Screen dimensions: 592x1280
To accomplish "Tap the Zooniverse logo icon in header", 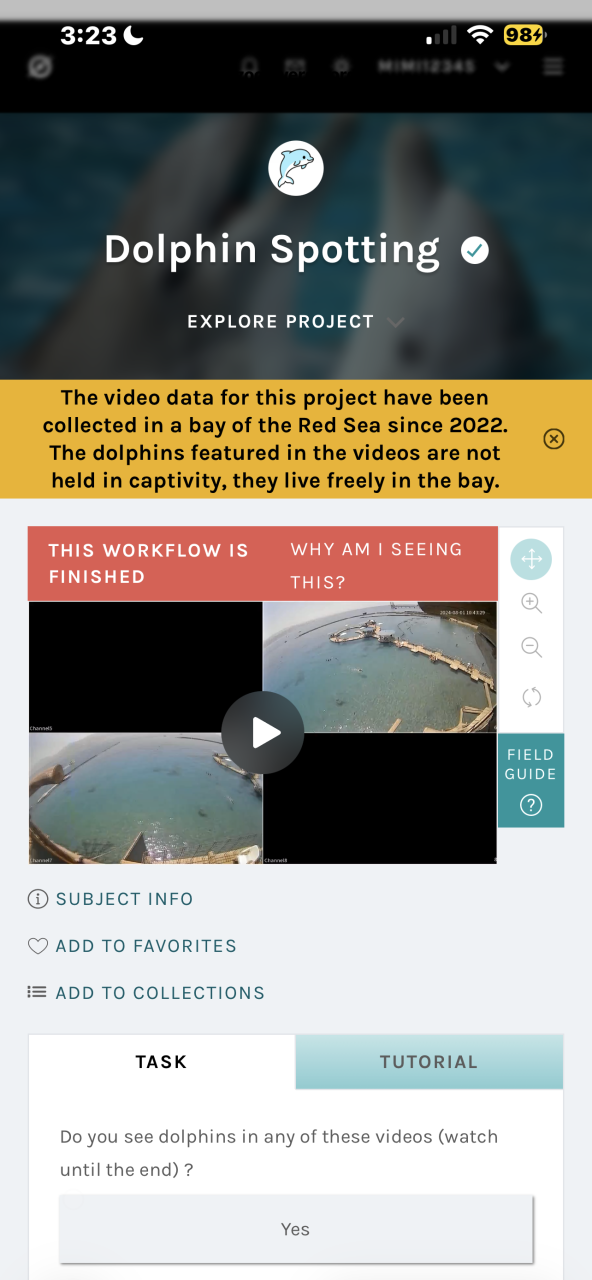I will point(40,67).
